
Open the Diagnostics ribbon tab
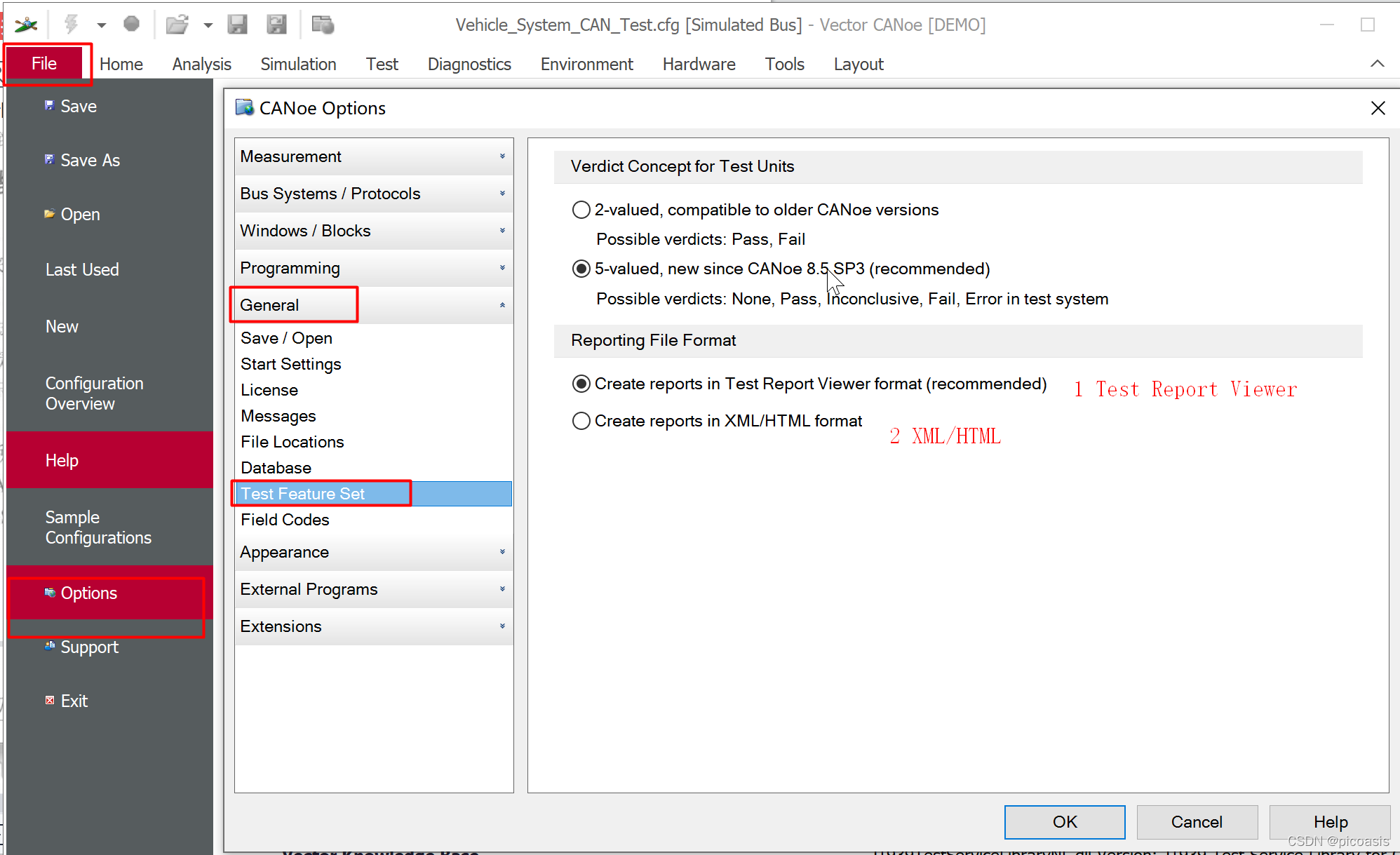pyautogui.click(x=469, y=64)
